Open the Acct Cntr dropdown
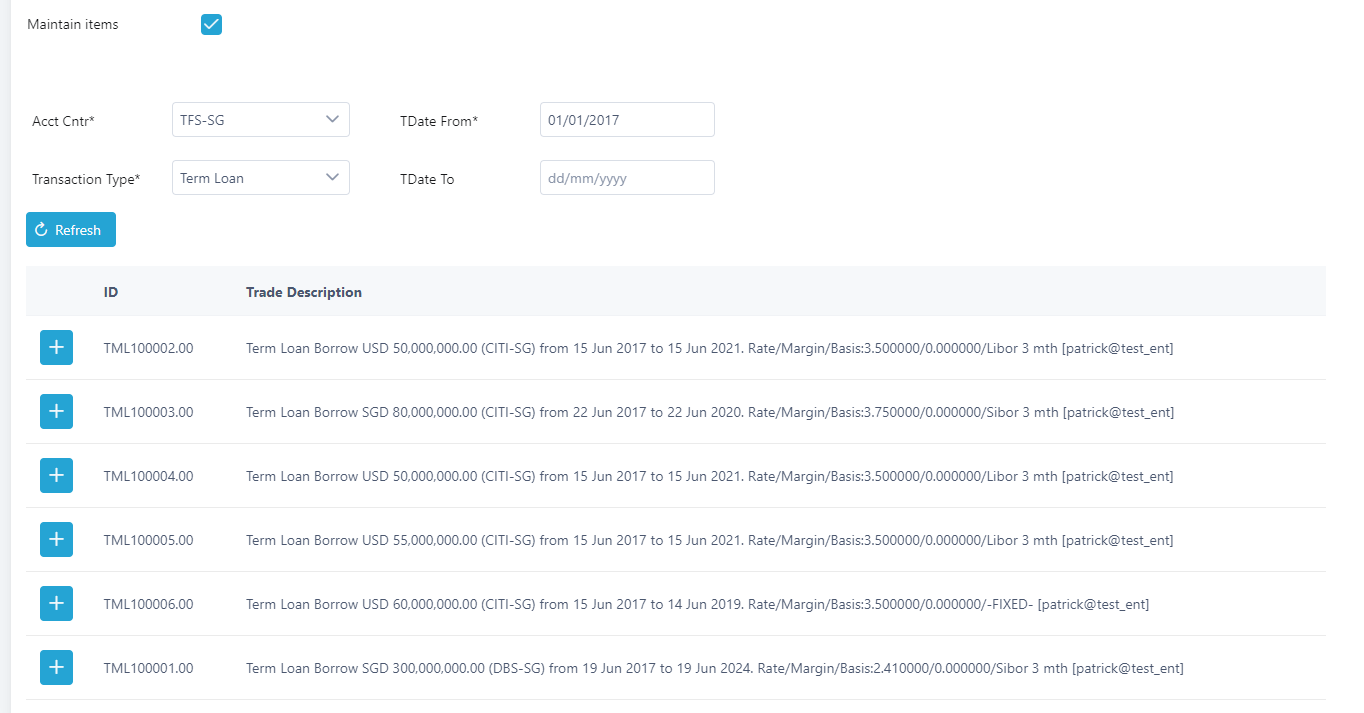 pos(260,120)
